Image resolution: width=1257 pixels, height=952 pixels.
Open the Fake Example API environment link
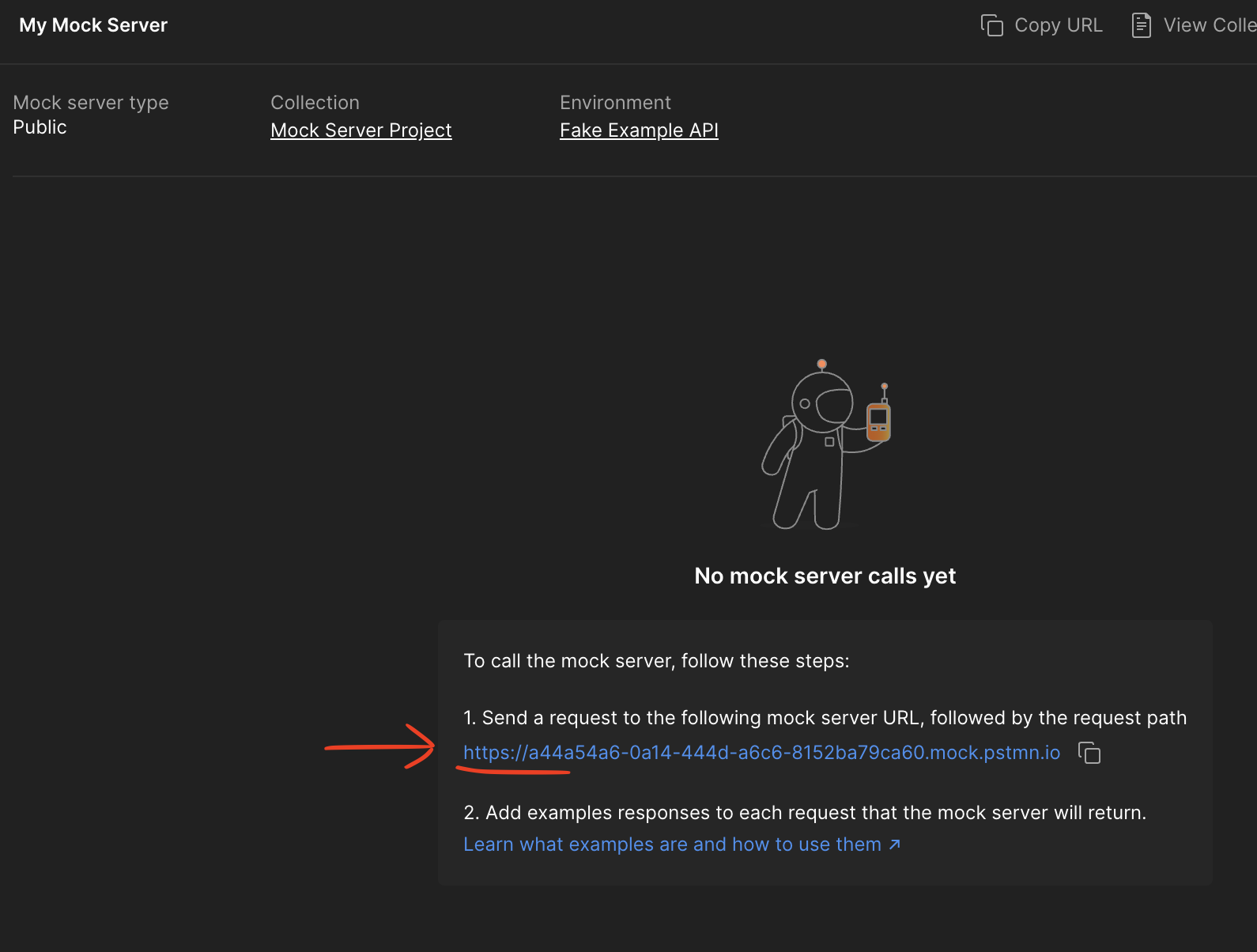tap(639, 130)
